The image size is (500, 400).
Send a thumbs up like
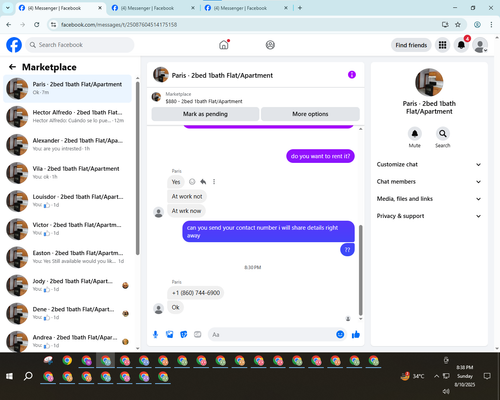pos(356,334)
